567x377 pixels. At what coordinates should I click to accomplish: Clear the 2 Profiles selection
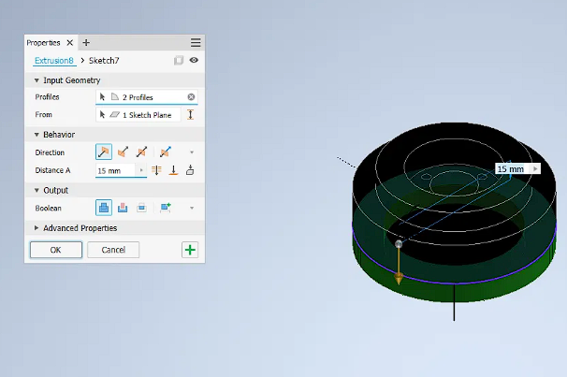point(191,97)
